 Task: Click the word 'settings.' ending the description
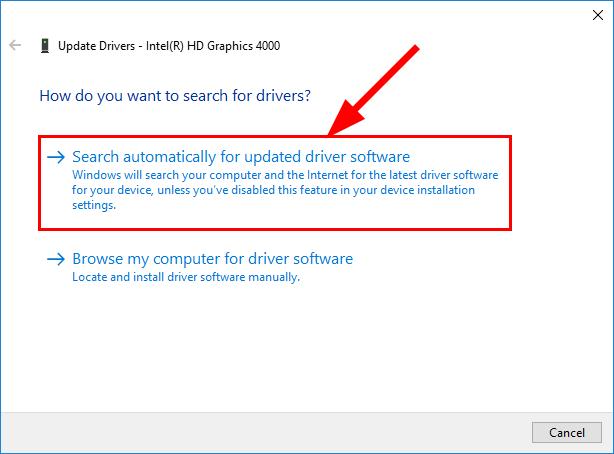point(95,205)
